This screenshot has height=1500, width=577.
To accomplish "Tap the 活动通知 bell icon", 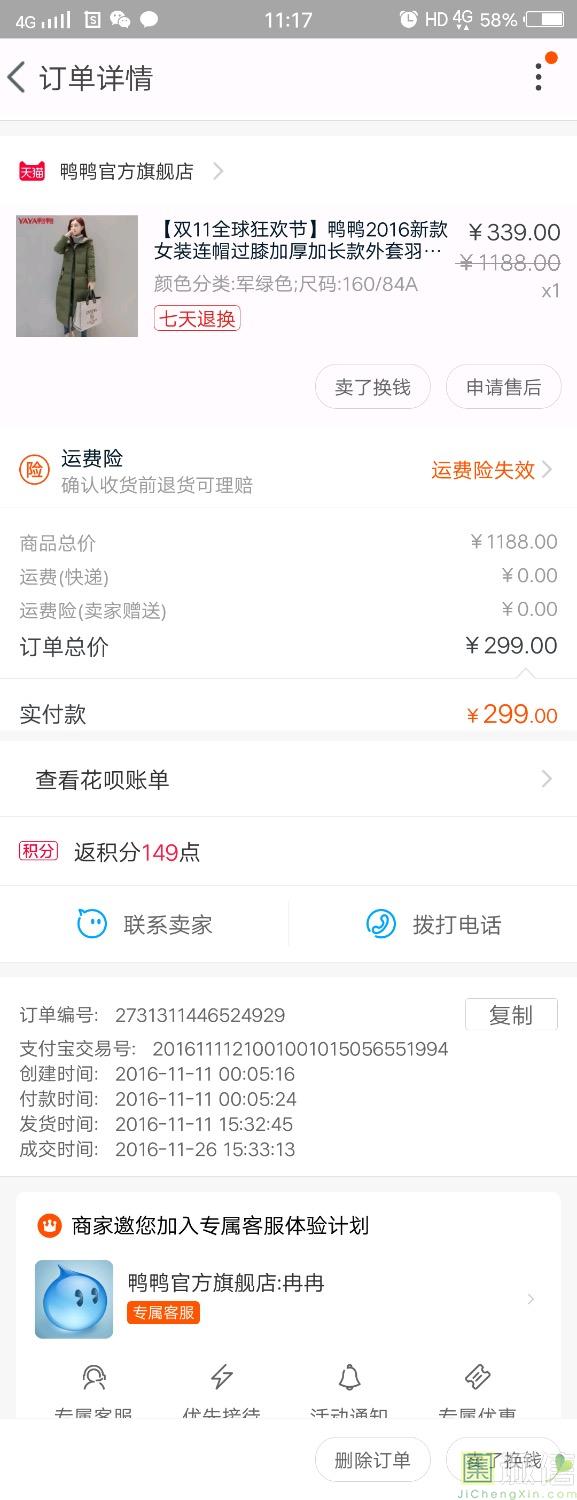I will [349, 1378].
